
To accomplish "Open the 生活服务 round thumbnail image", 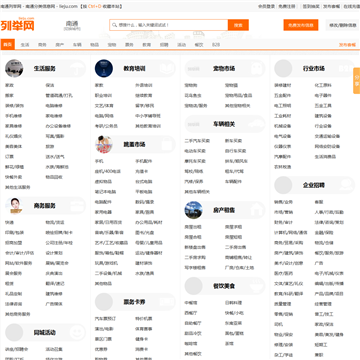I will click(x=14, y=68).
